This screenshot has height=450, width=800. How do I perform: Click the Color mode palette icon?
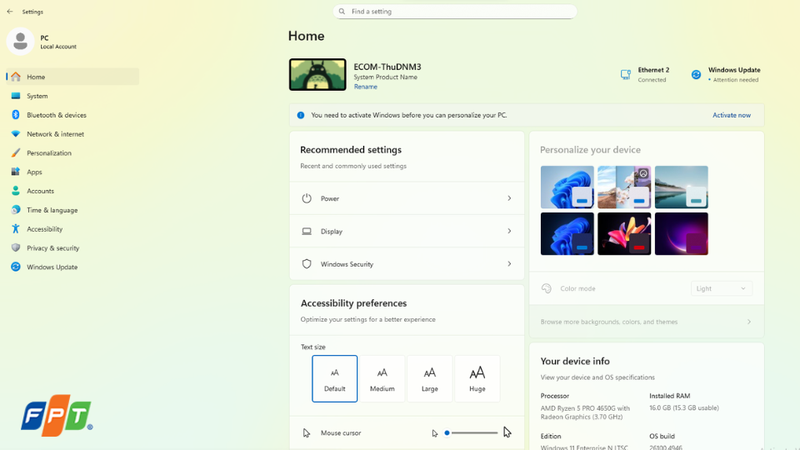(546, 288)
